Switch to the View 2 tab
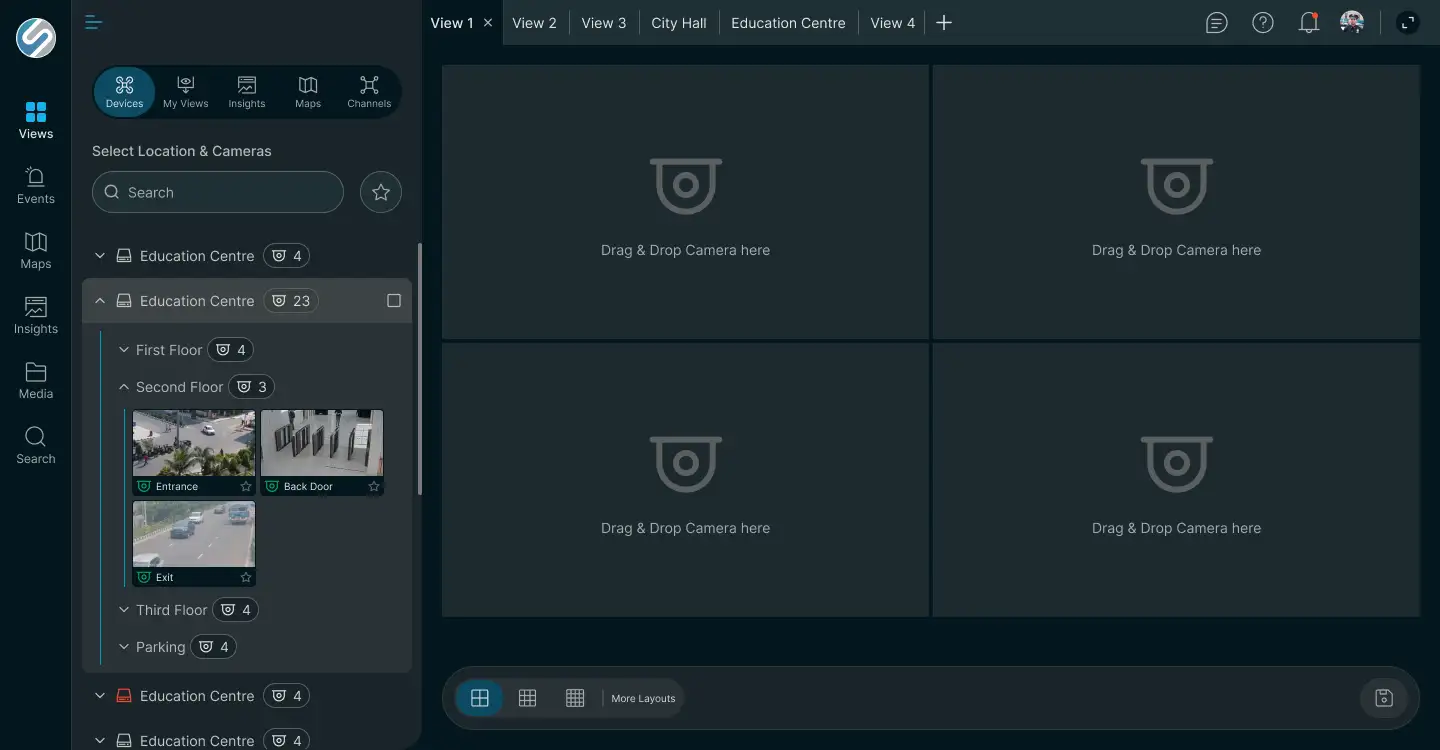1440x750 pixels. click(534, 23)
